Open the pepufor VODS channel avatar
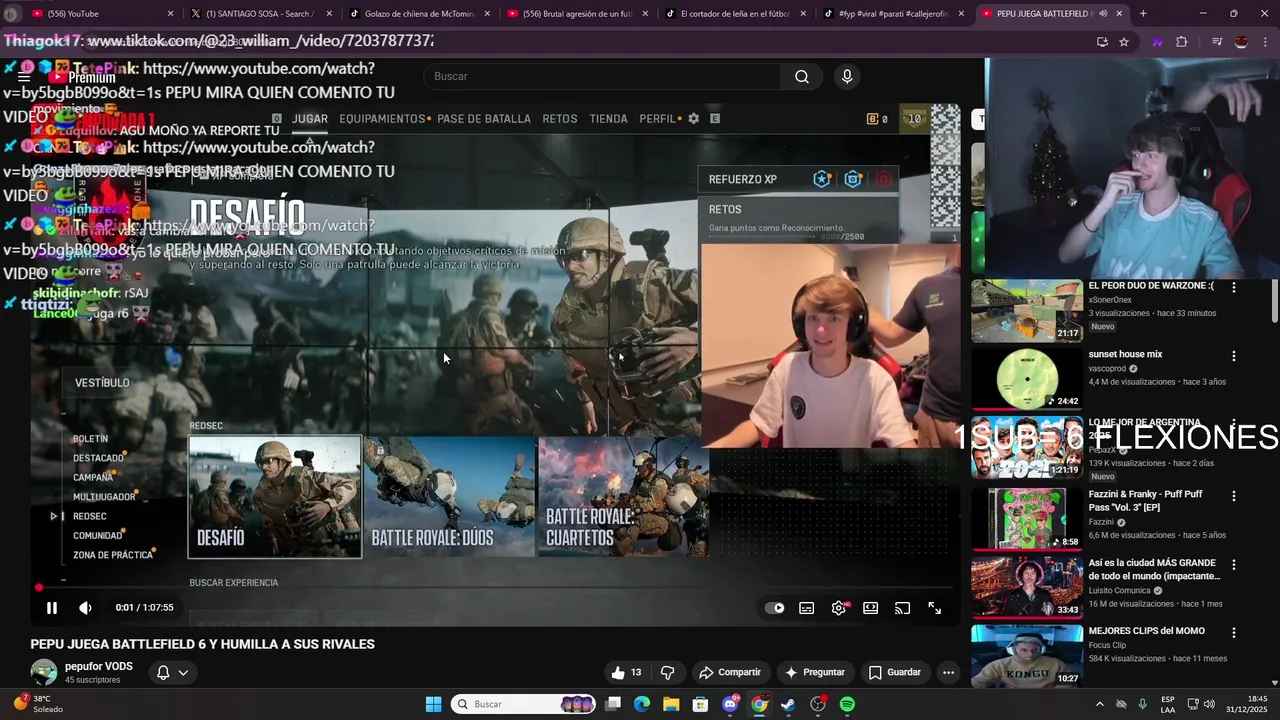 pyautogui.click(x=43, y=672)
